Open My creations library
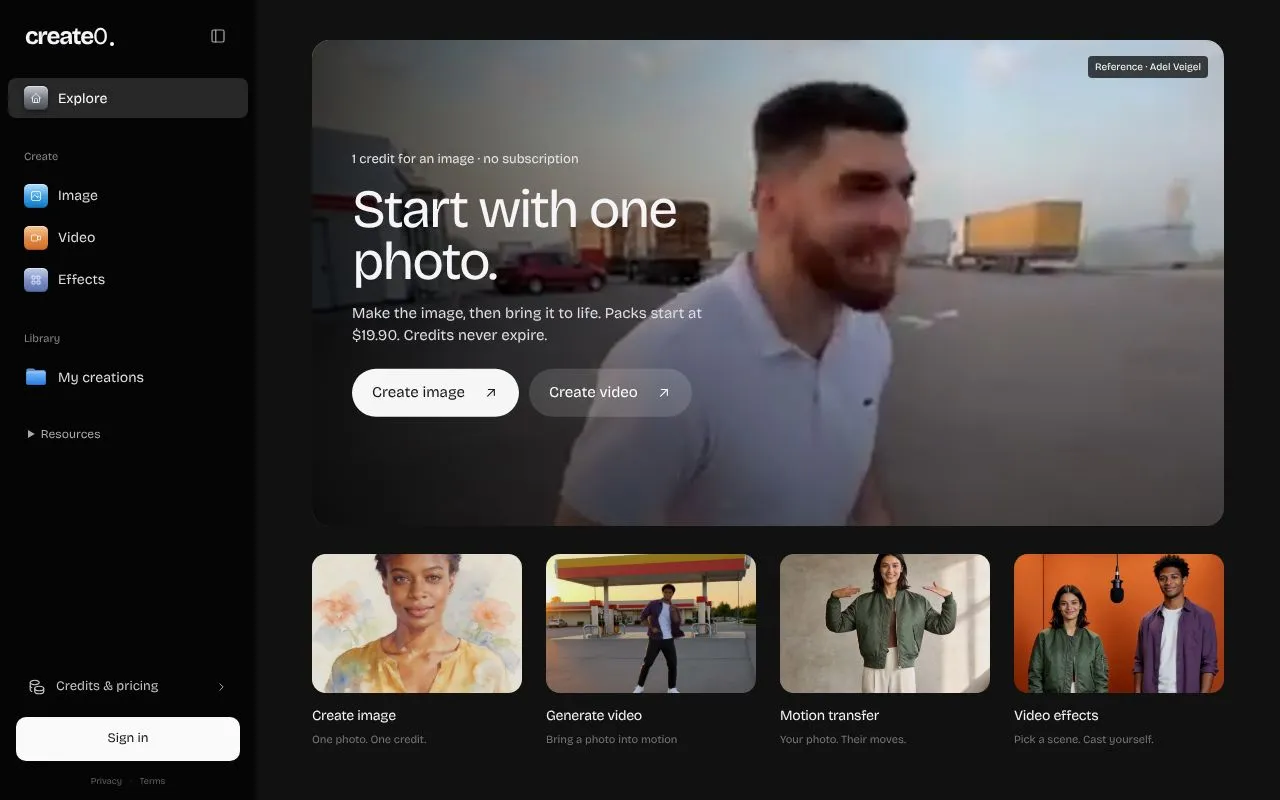 (x=128, y=377)
